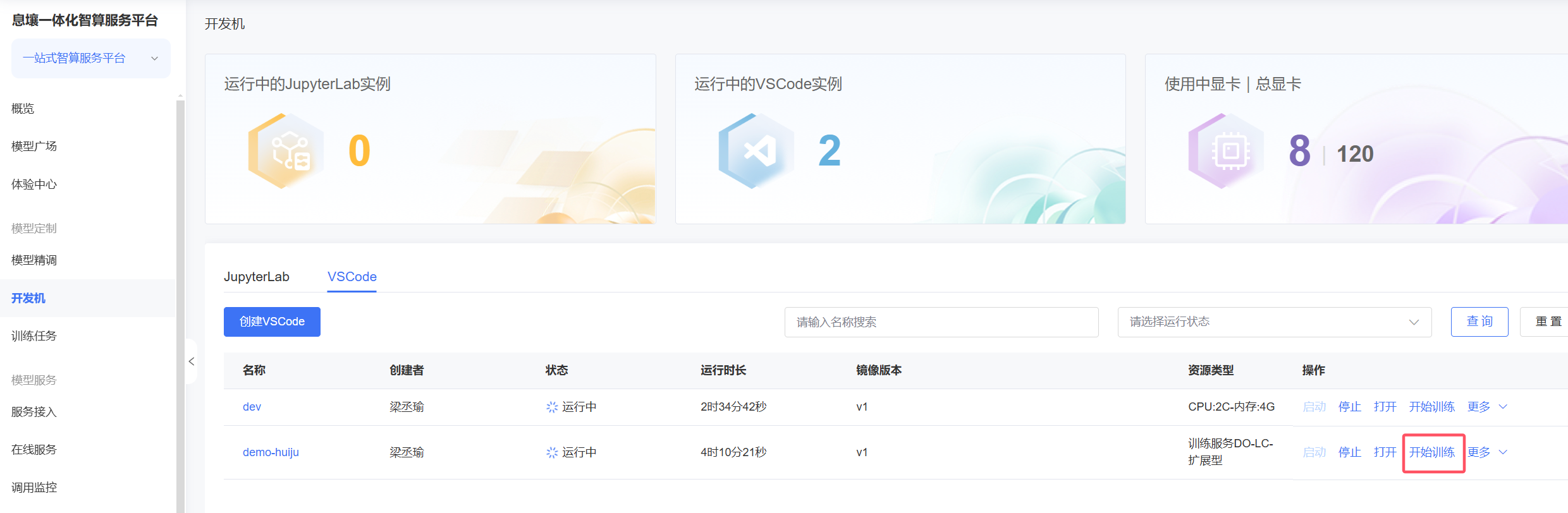Select the VSCode tab
The height and width of the screenshot is (513, 1568).
[x=352, y=277]
